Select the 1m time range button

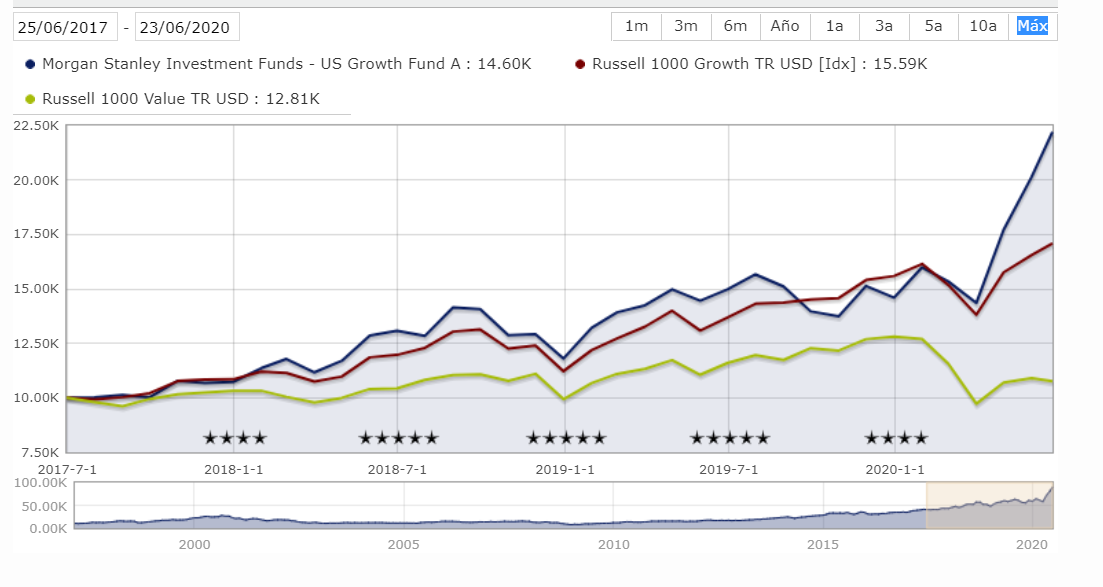[x=636, y=27]
